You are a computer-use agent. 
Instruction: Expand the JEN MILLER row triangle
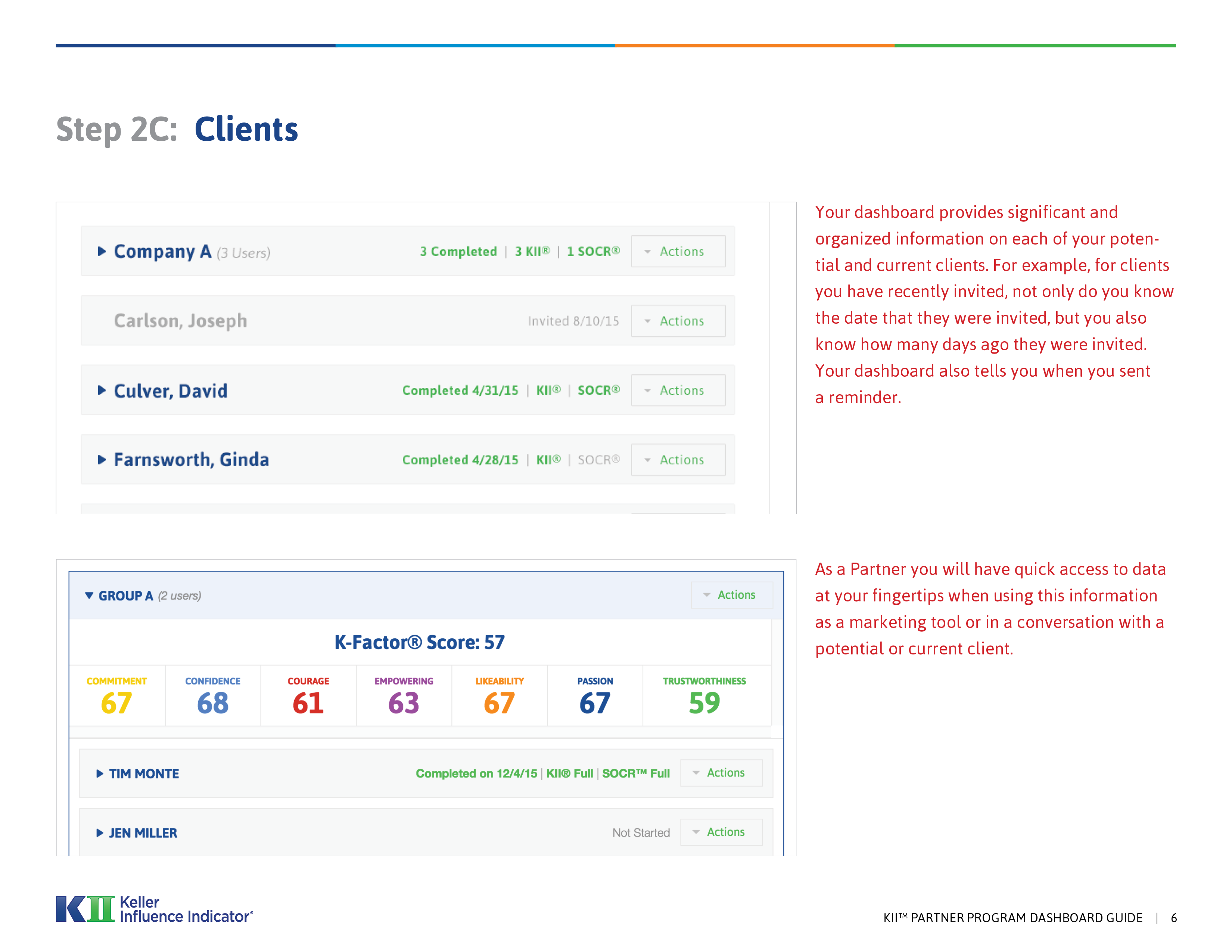(x=100, y=833)
